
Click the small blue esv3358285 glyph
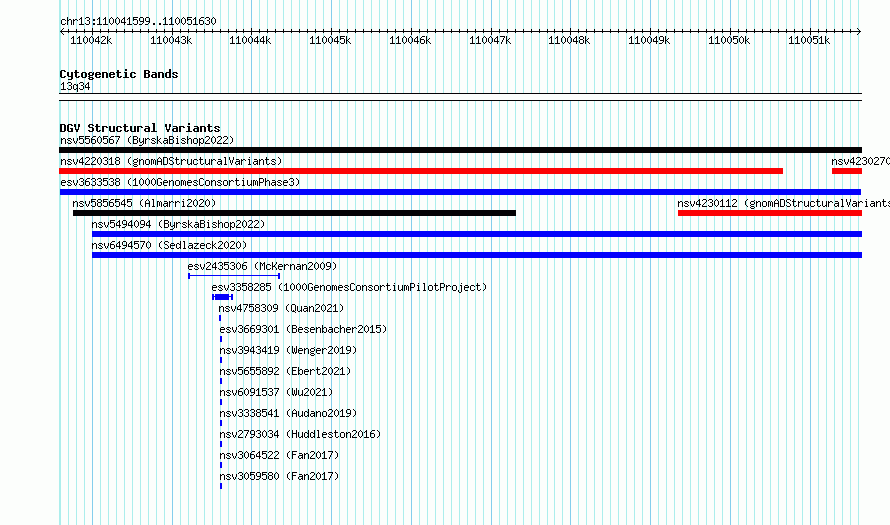[x=222, y=297]
